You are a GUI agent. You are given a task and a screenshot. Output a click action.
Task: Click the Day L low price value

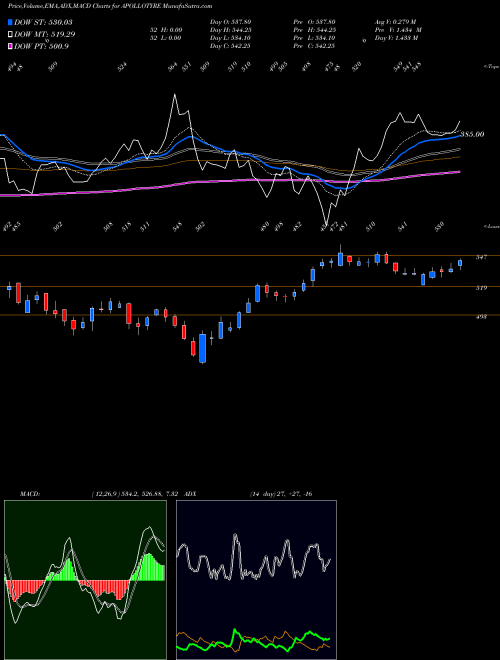tap(231, 38)
